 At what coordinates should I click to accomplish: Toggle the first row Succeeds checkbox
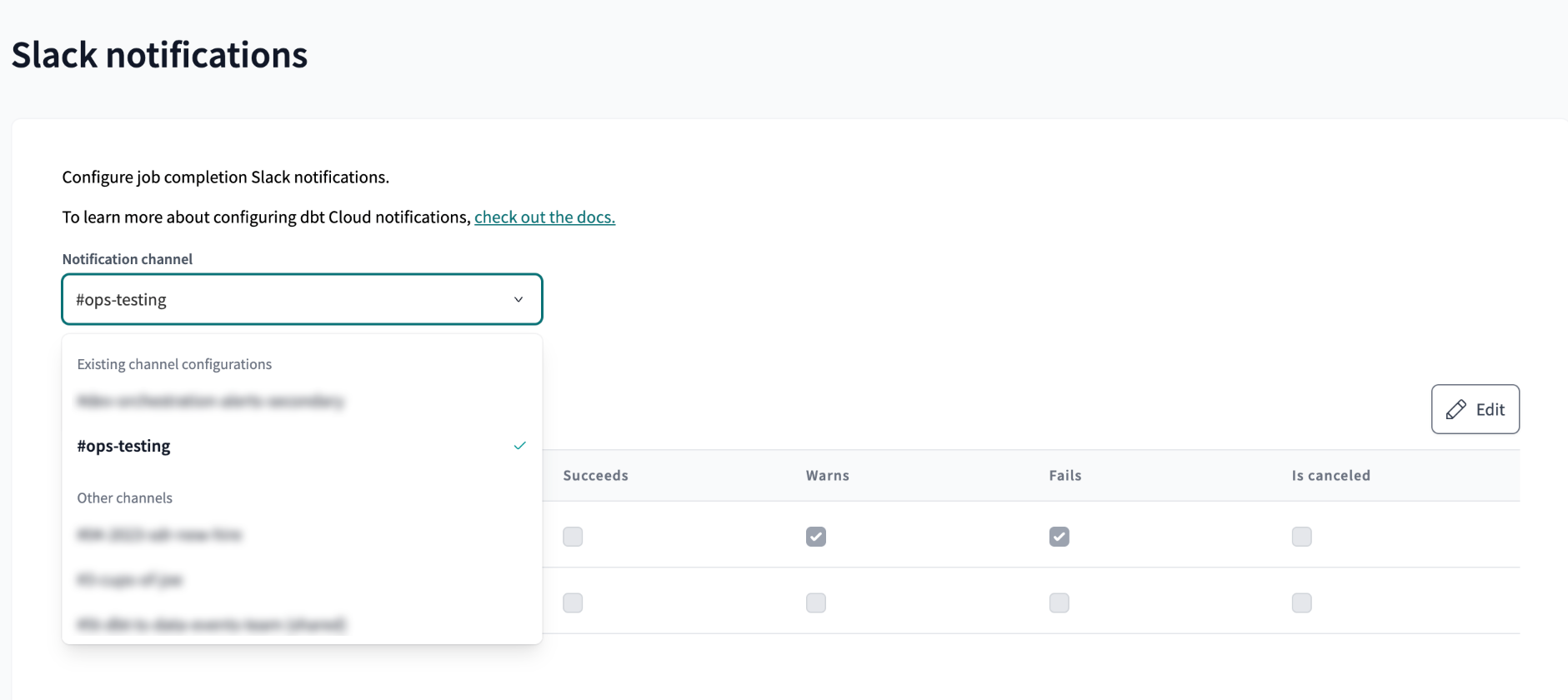pyautogui.click(x=573, y=537)
